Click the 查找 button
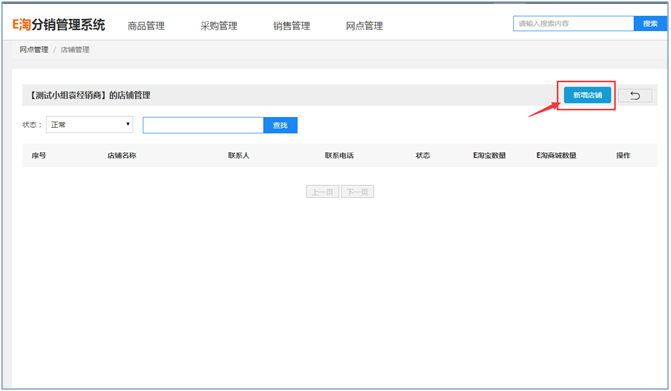Image resolution: width=671 pixels, height=391 pixels. [280, 125]
